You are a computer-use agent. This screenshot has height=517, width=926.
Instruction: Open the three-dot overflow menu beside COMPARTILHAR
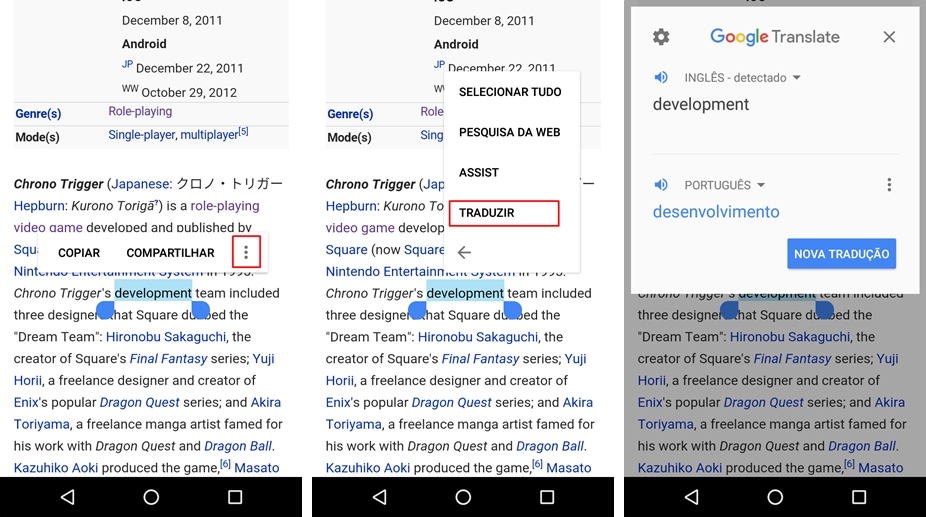[x=246, y=253]
